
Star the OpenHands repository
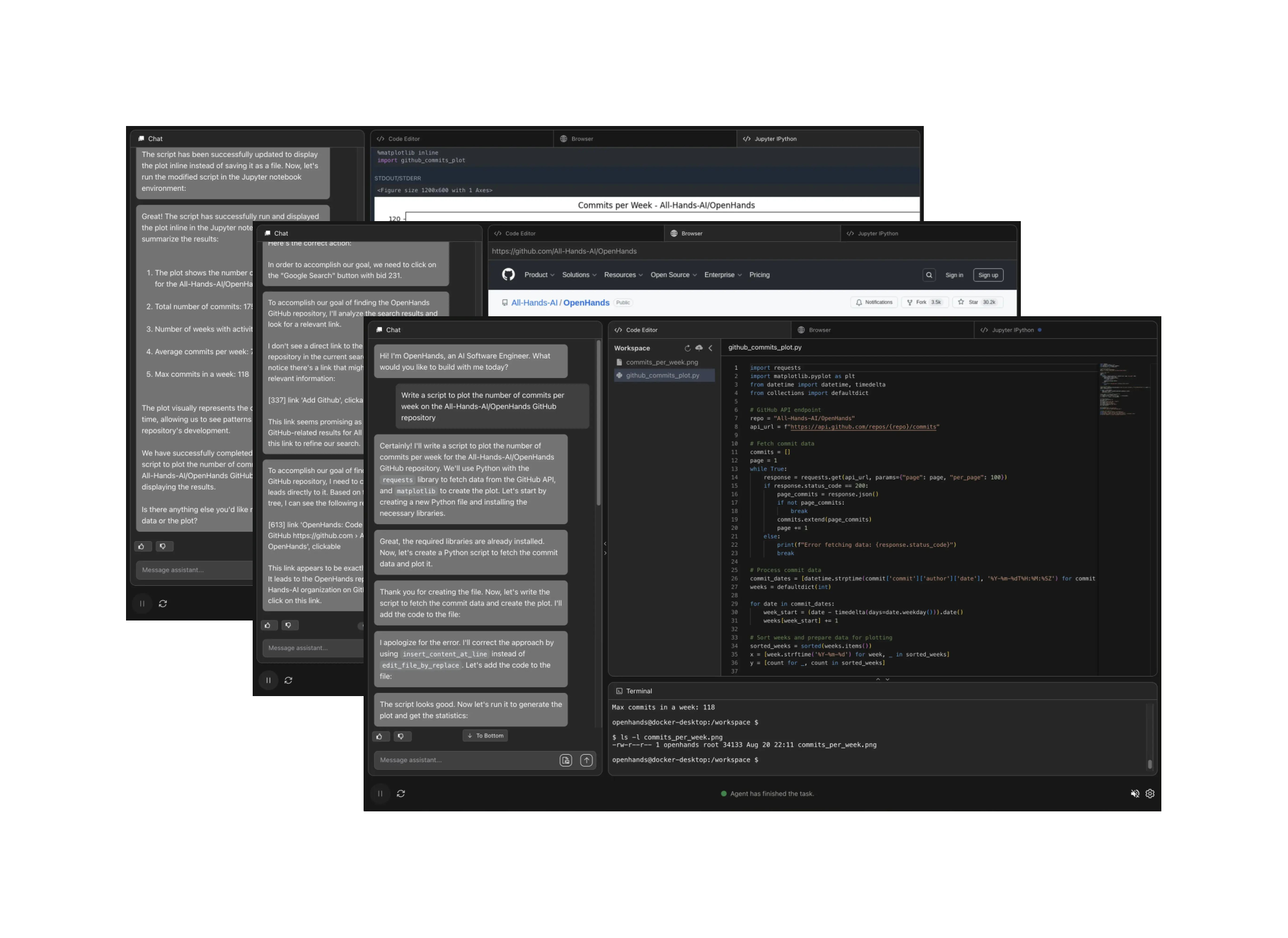[977, 302]
